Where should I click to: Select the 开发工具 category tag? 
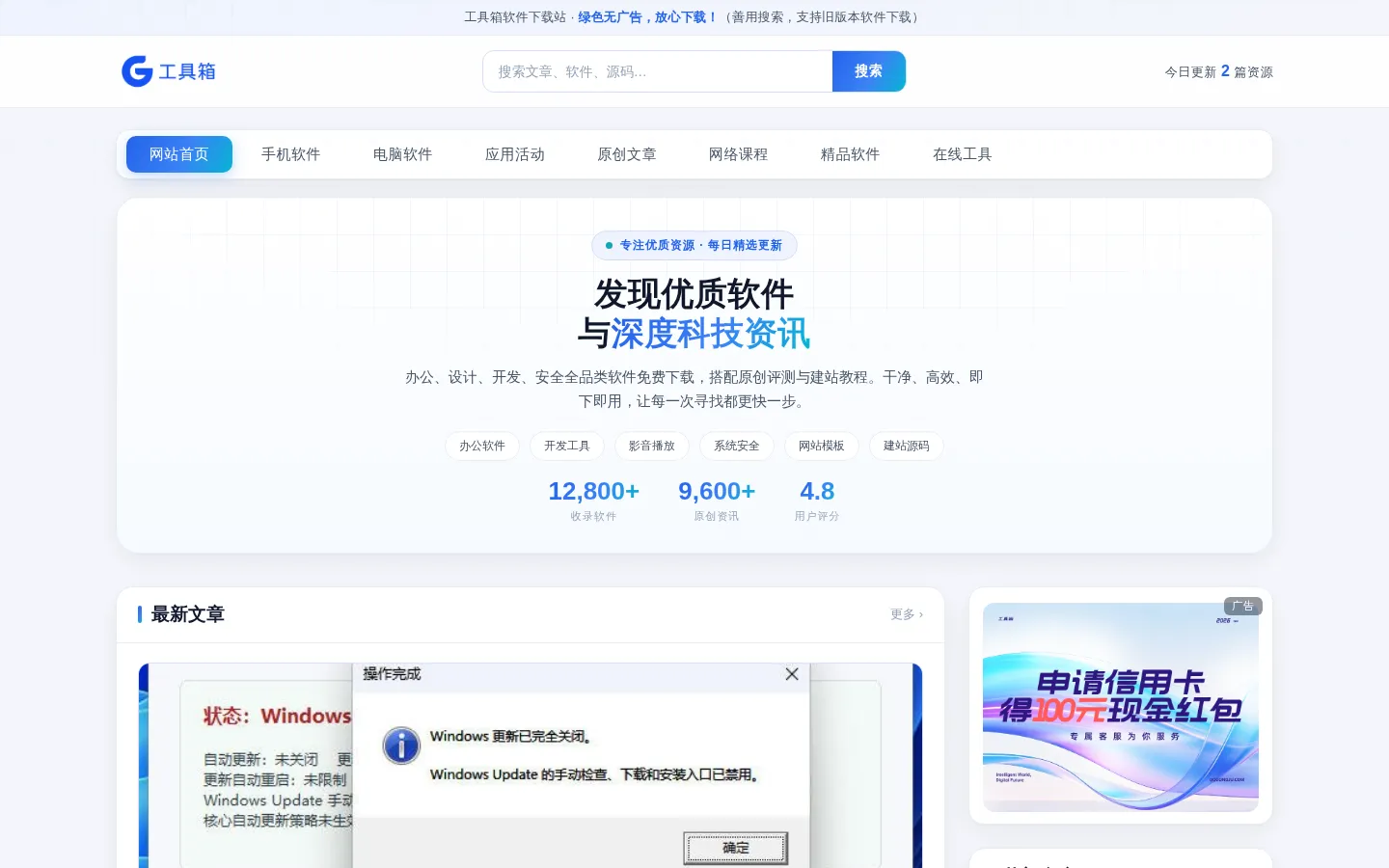567,446
